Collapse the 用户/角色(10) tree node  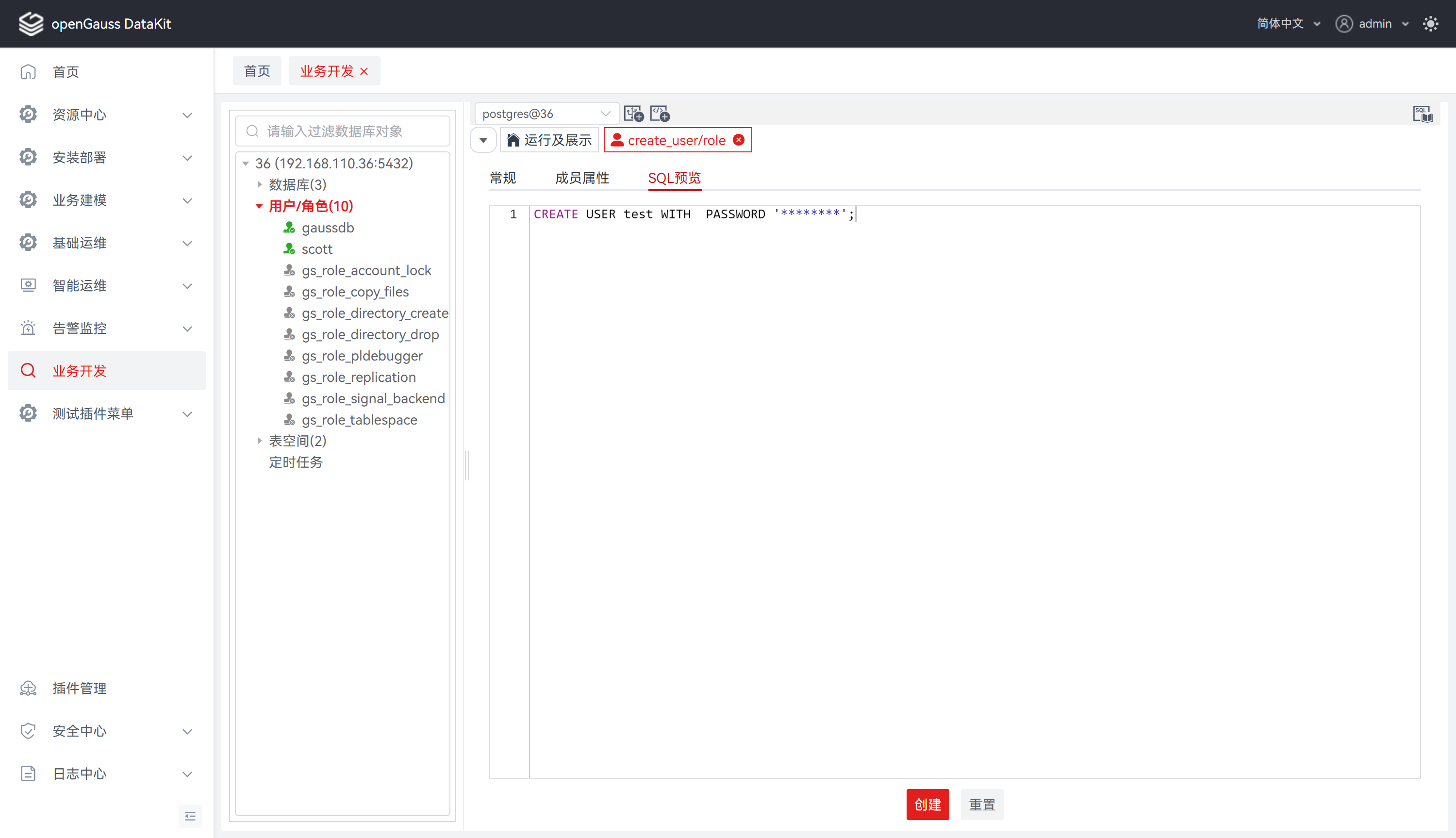(x=259, y=206)
